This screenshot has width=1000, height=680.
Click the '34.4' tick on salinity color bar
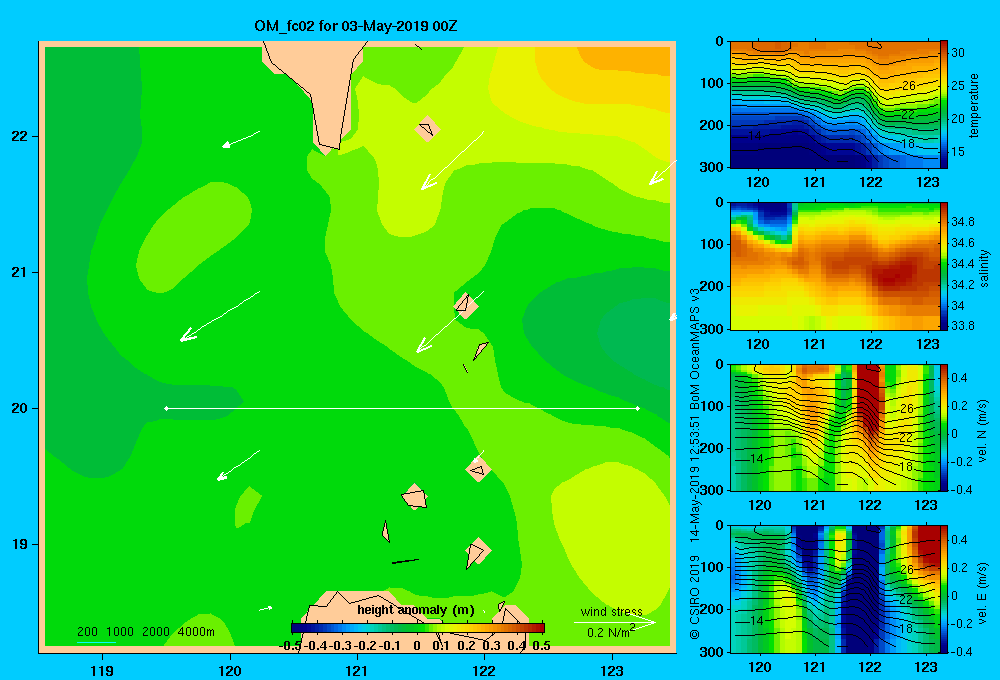[x=962, y=263]
